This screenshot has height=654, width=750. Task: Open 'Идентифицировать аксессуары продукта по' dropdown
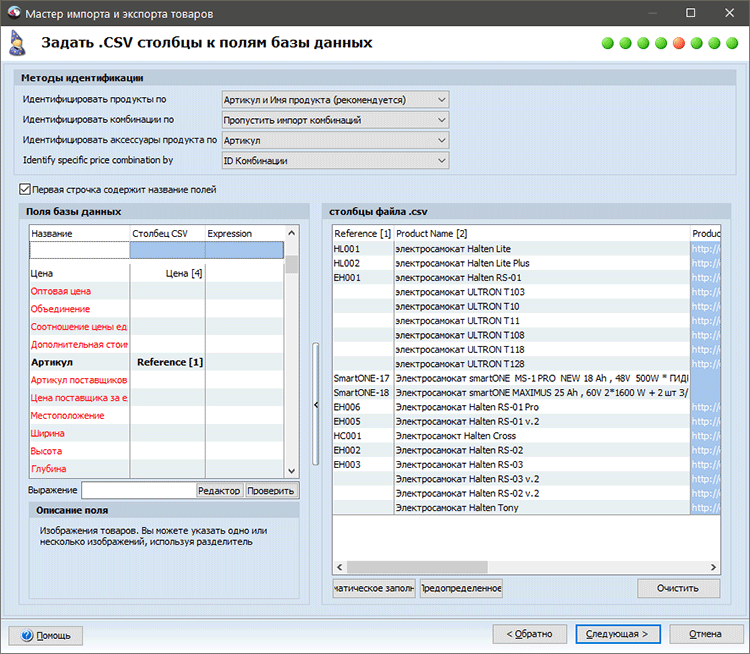tap(335, 141)
